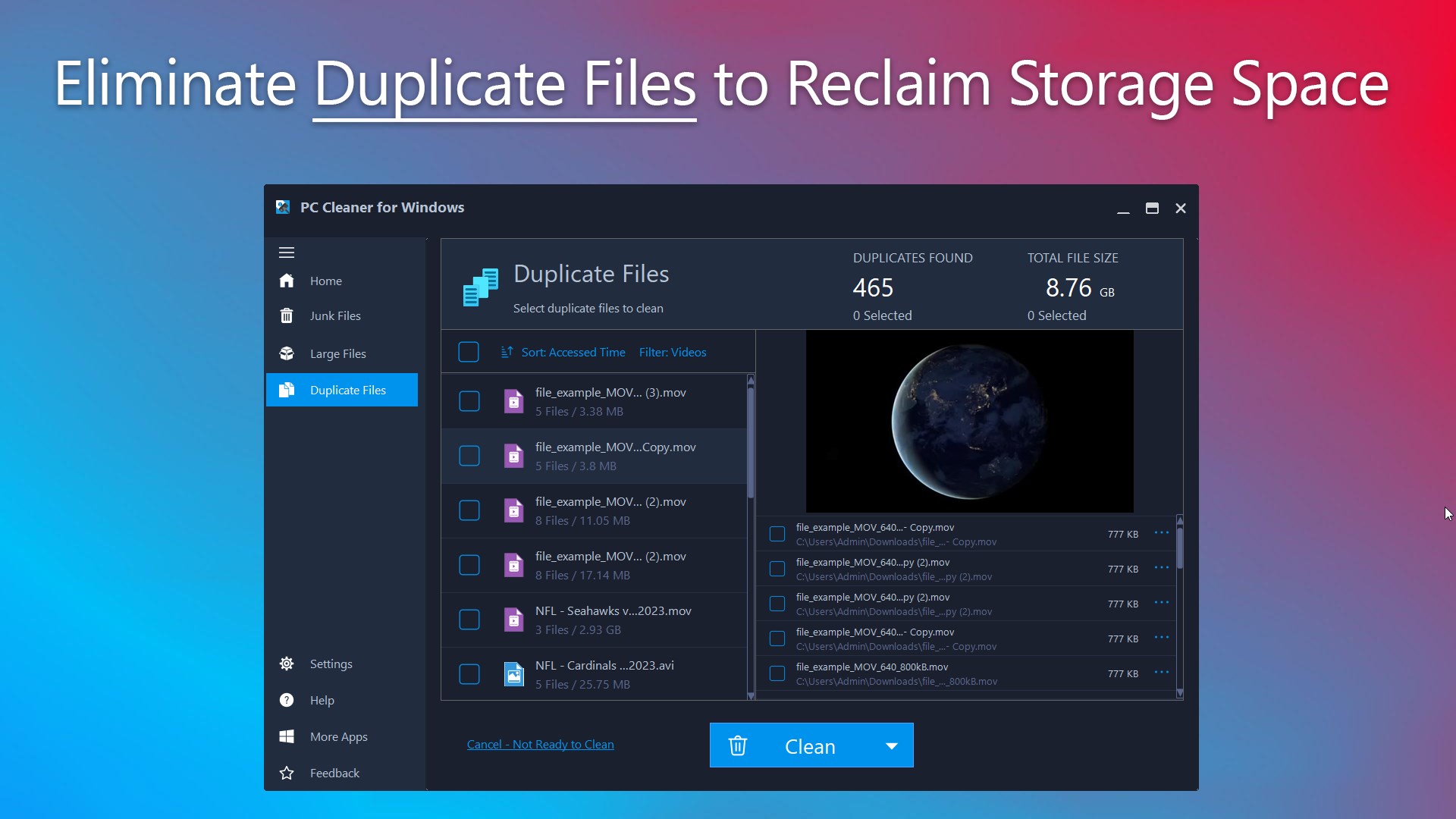Image resolution: width=1456 pixels, height=819 pixels.
Task: Click the More Apps Windows icon
Action: pos(287,737)
